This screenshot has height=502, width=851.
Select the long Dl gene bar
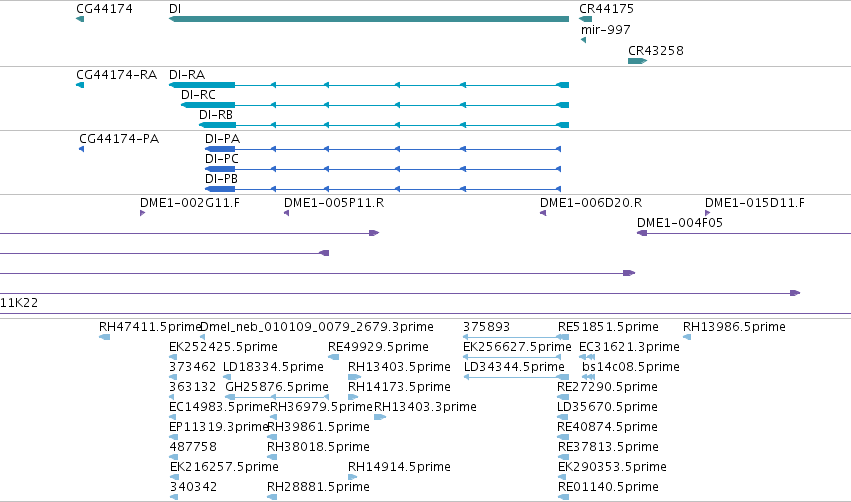click(x=369, y=20)
